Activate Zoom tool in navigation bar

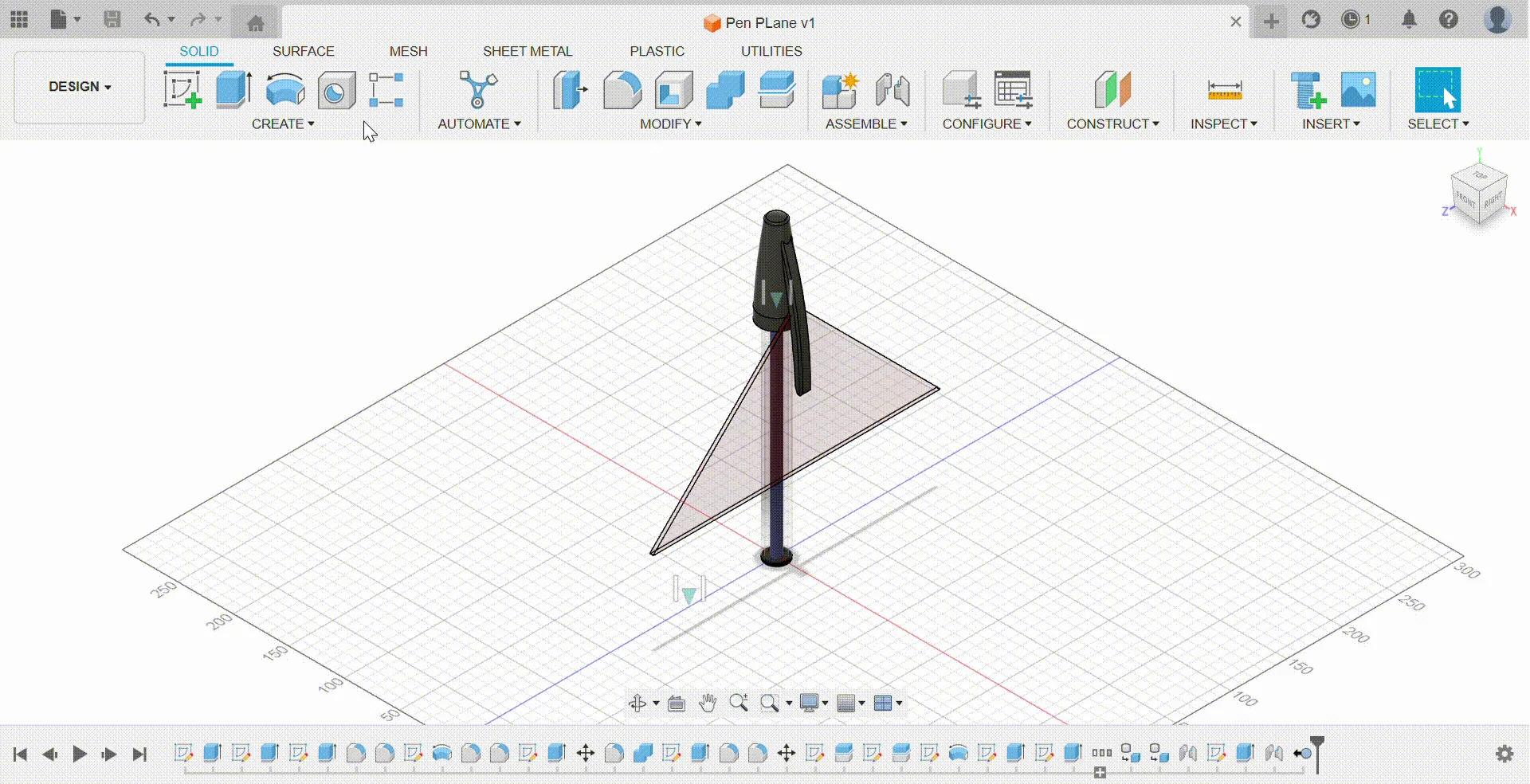click(x=738, y=703)
